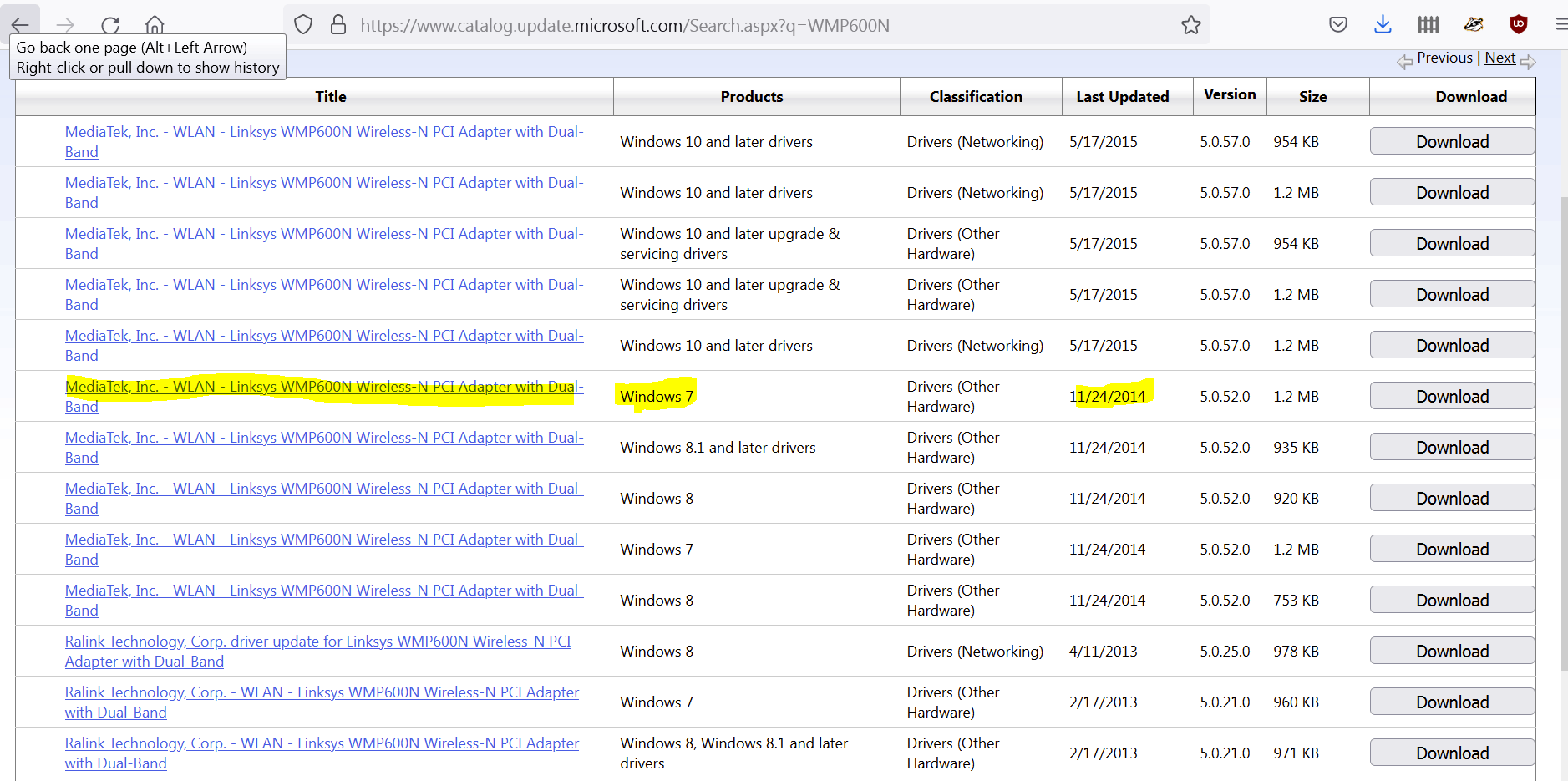Sort results by Classification column
The width and height of the screenshot is (1568, 781).
976,97
